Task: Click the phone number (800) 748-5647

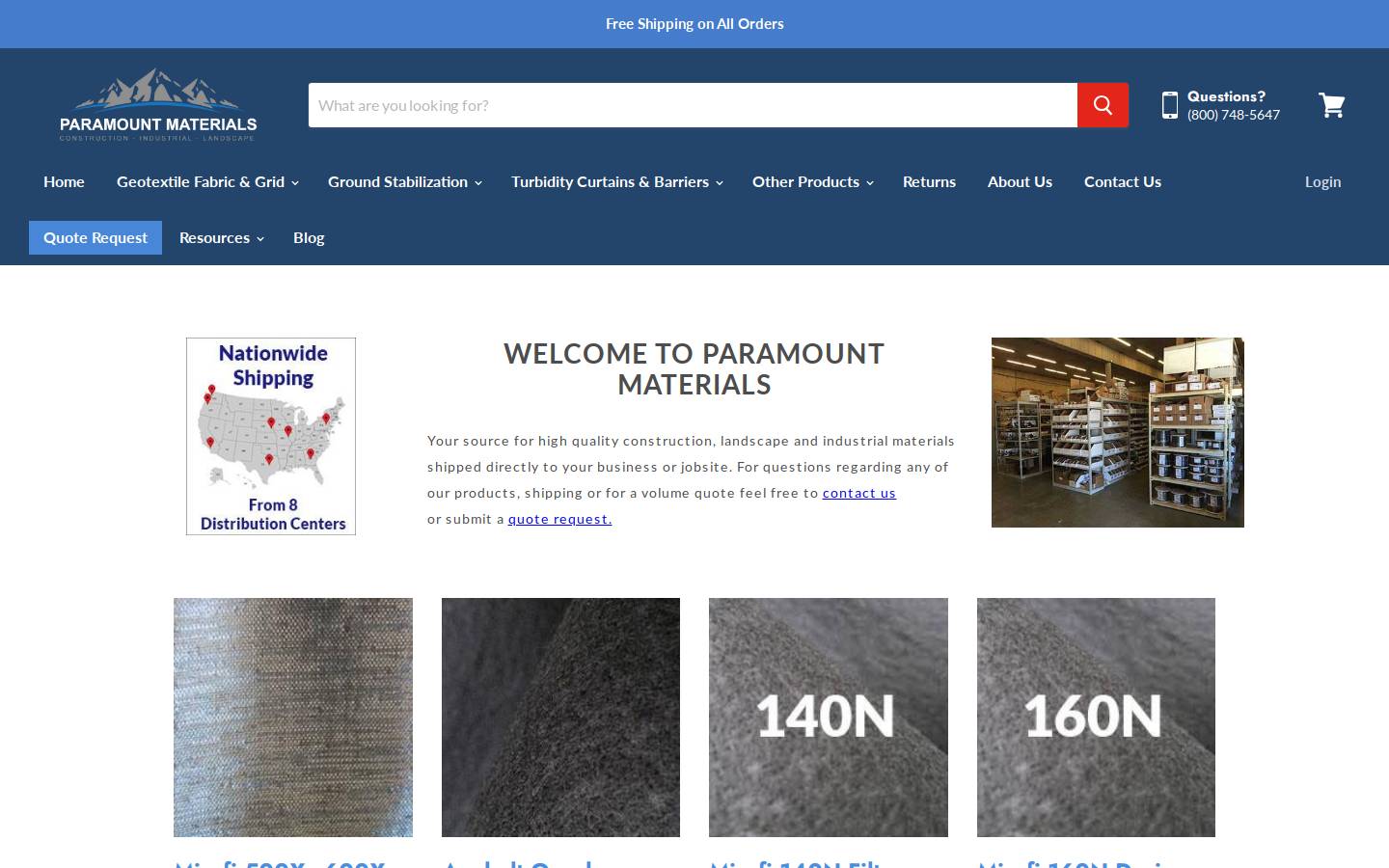Action: (1234, 115)
